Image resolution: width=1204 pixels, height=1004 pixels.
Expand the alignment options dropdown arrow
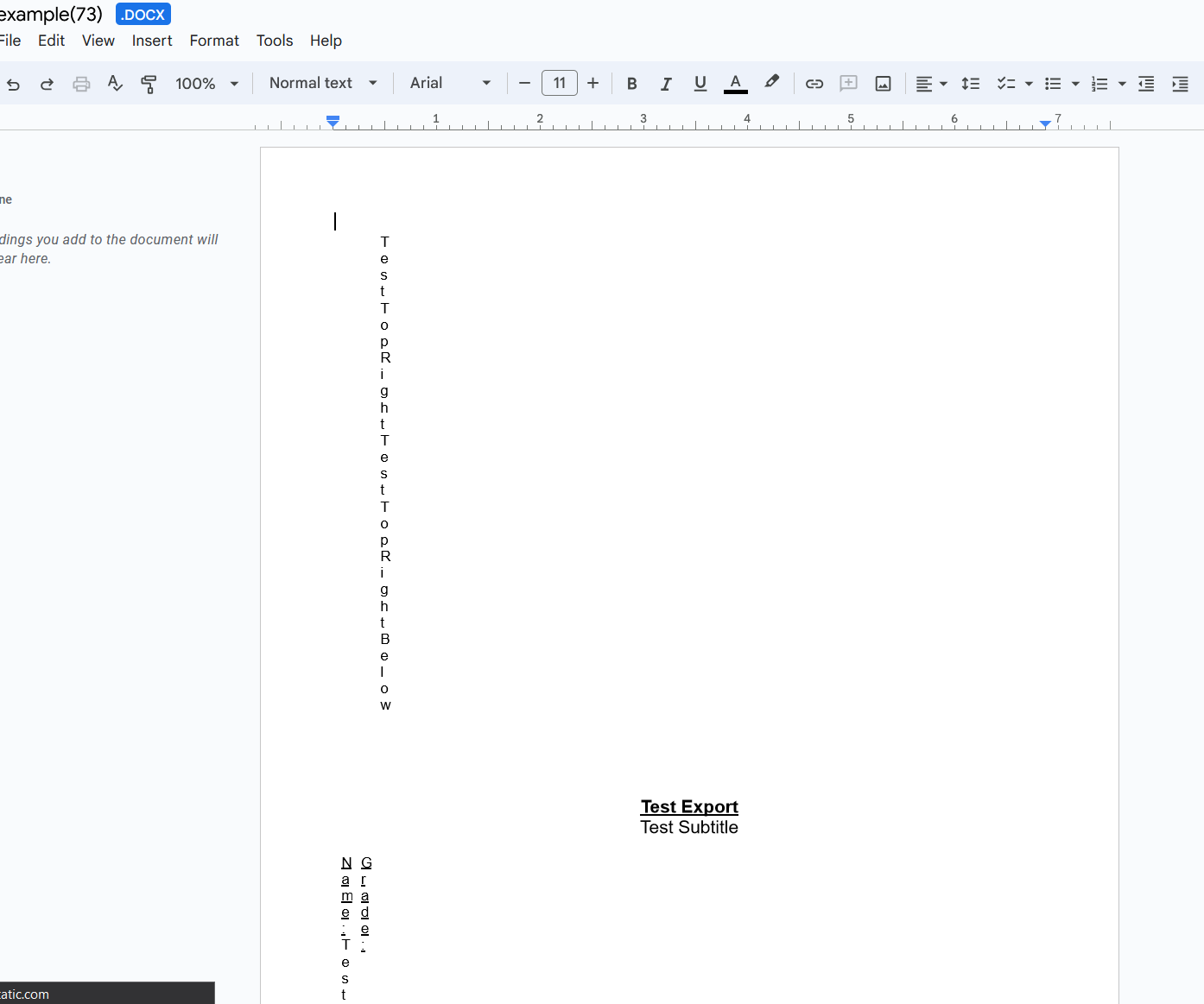(943, 84)
